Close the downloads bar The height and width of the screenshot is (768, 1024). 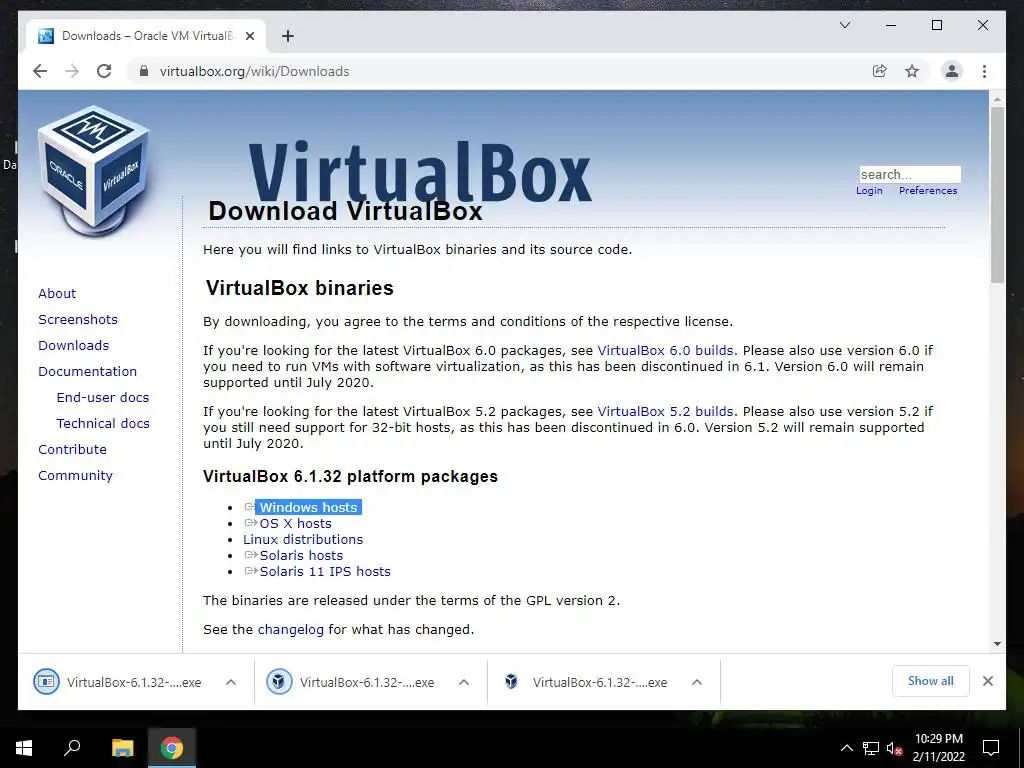tap(987, 681)
